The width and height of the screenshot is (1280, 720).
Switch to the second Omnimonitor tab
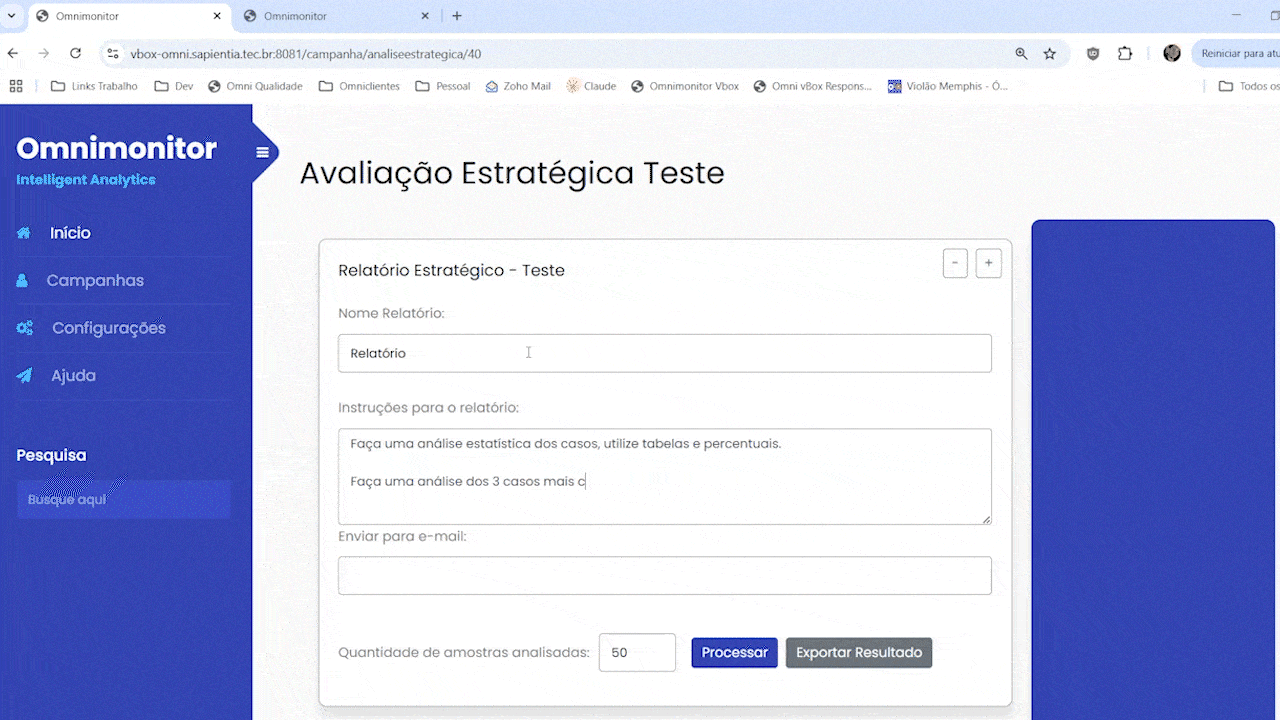(x=336, y=16)
